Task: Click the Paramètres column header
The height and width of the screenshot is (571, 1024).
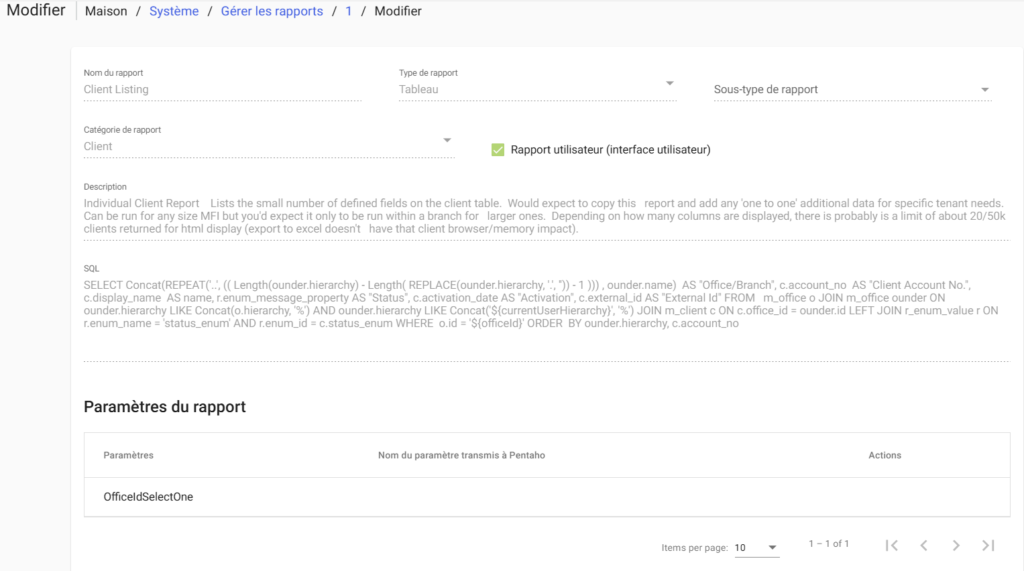Action: pos(128,455)
